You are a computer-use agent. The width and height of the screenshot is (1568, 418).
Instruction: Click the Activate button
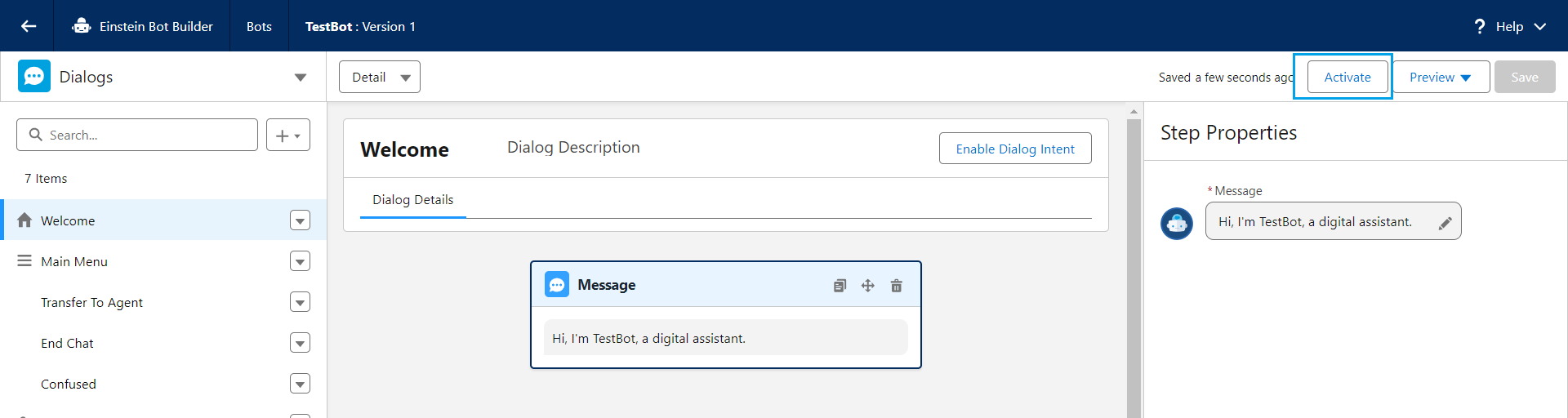[x=1347, y=77]
